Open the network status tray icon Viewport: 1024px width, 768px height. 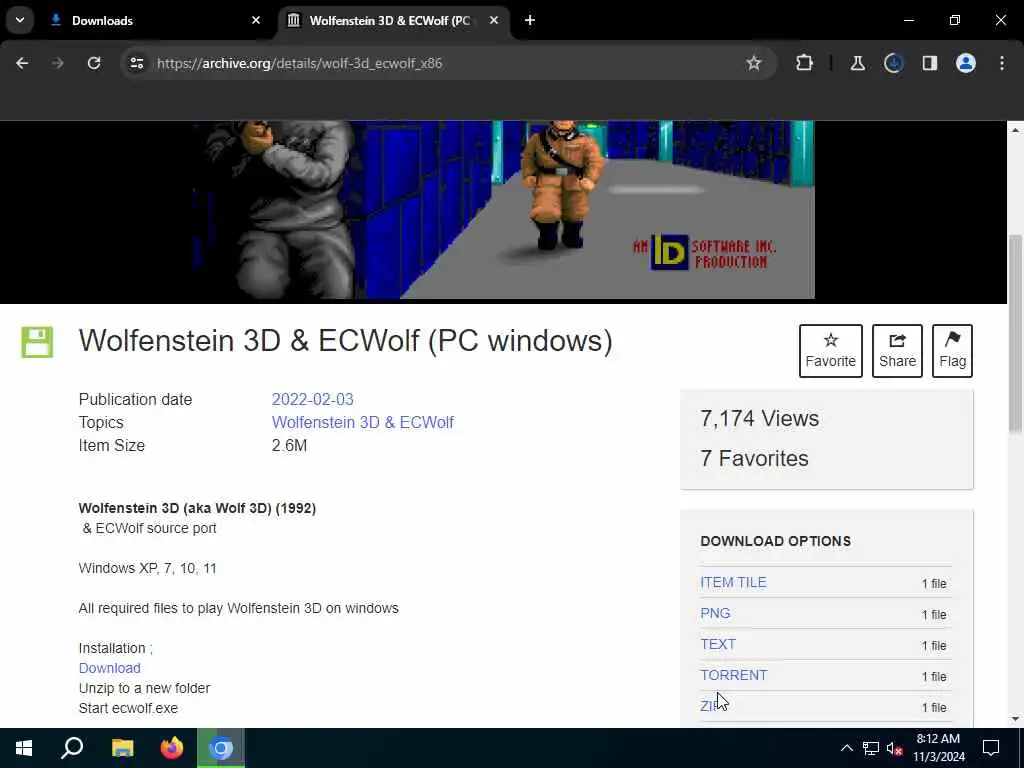click(x=871, y=748)
